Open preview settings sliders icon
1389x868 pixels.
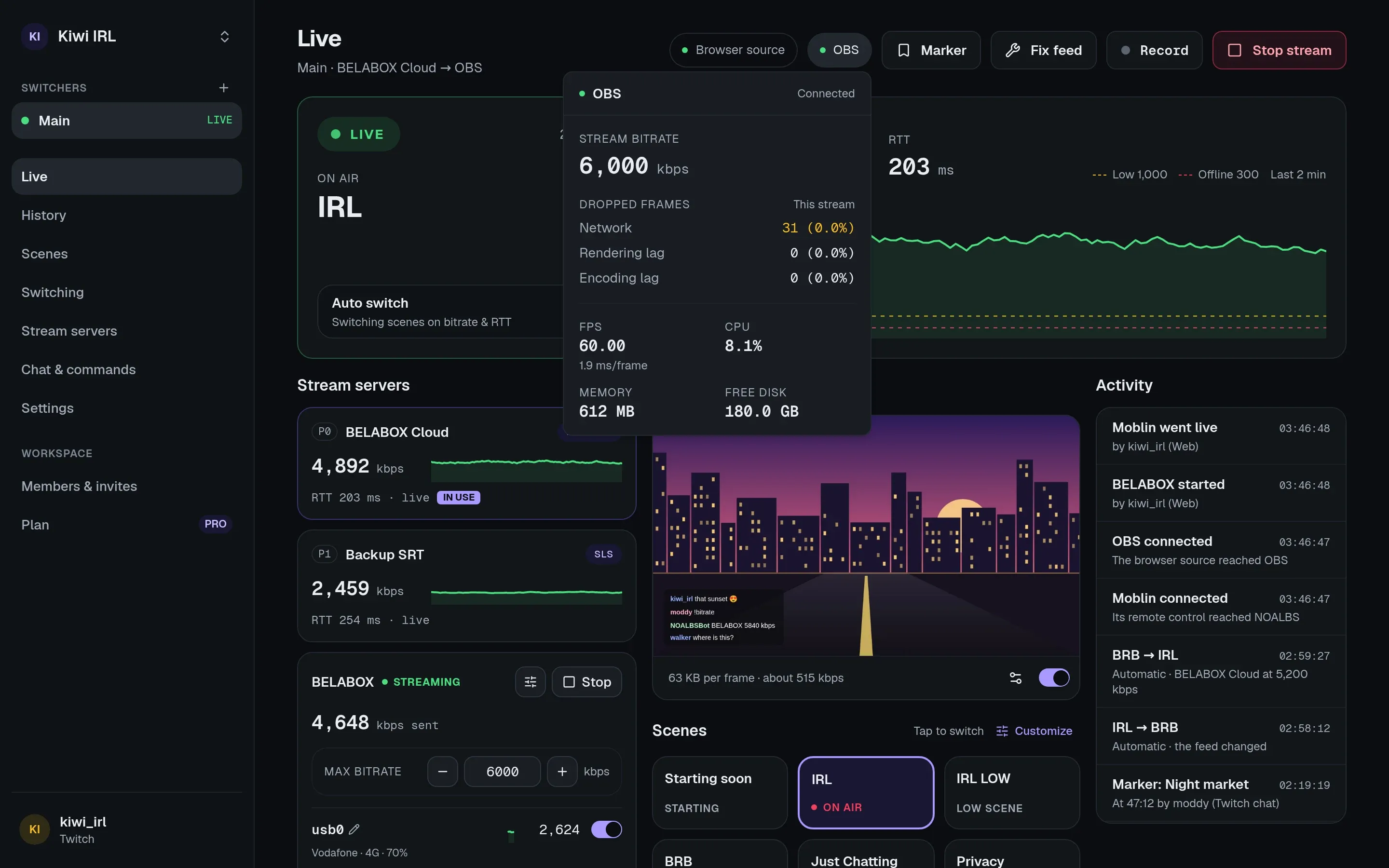[1015, 678]
